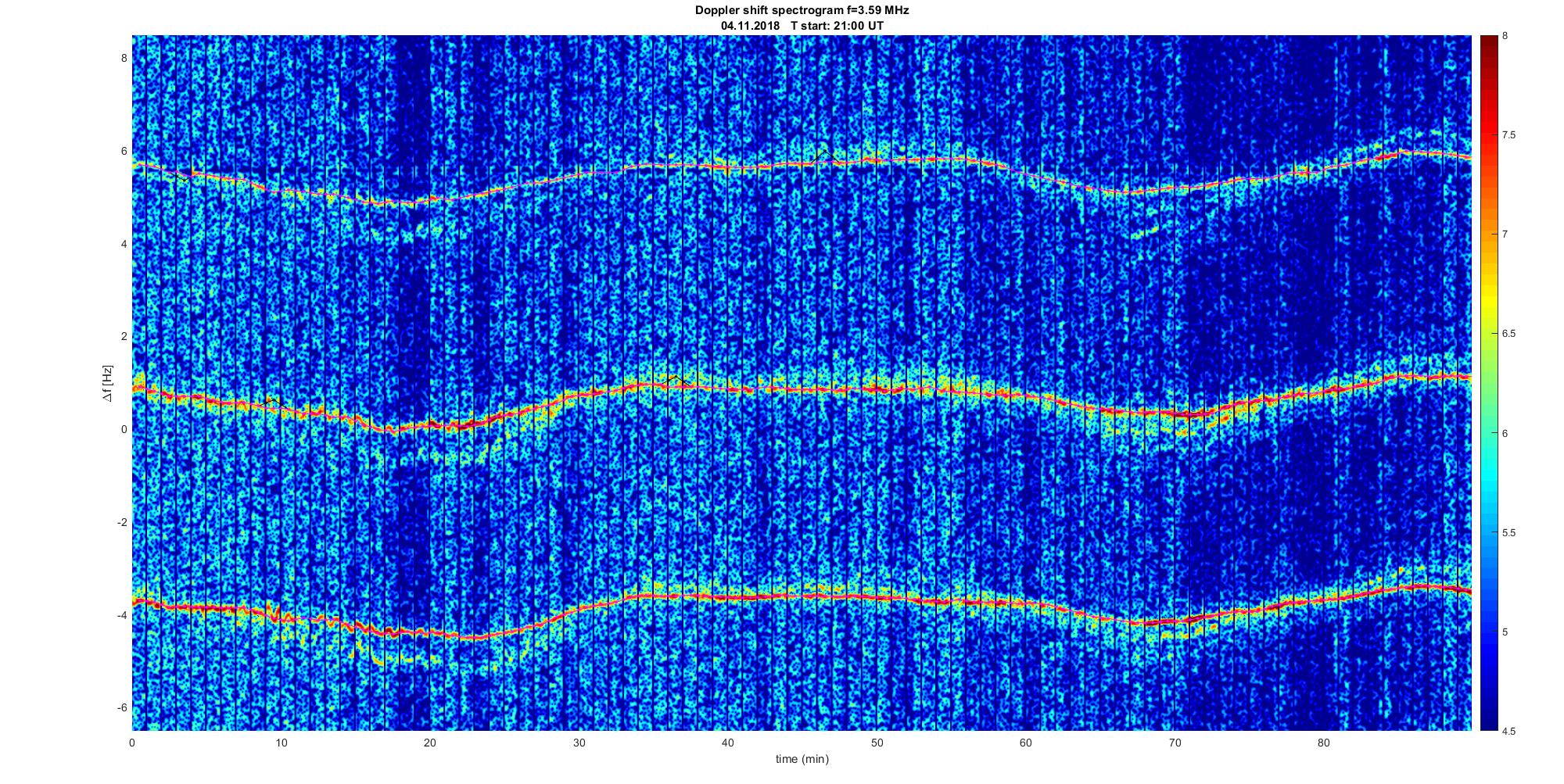Click the 'T start: 21:00 UT' text

tap(837, 25)
